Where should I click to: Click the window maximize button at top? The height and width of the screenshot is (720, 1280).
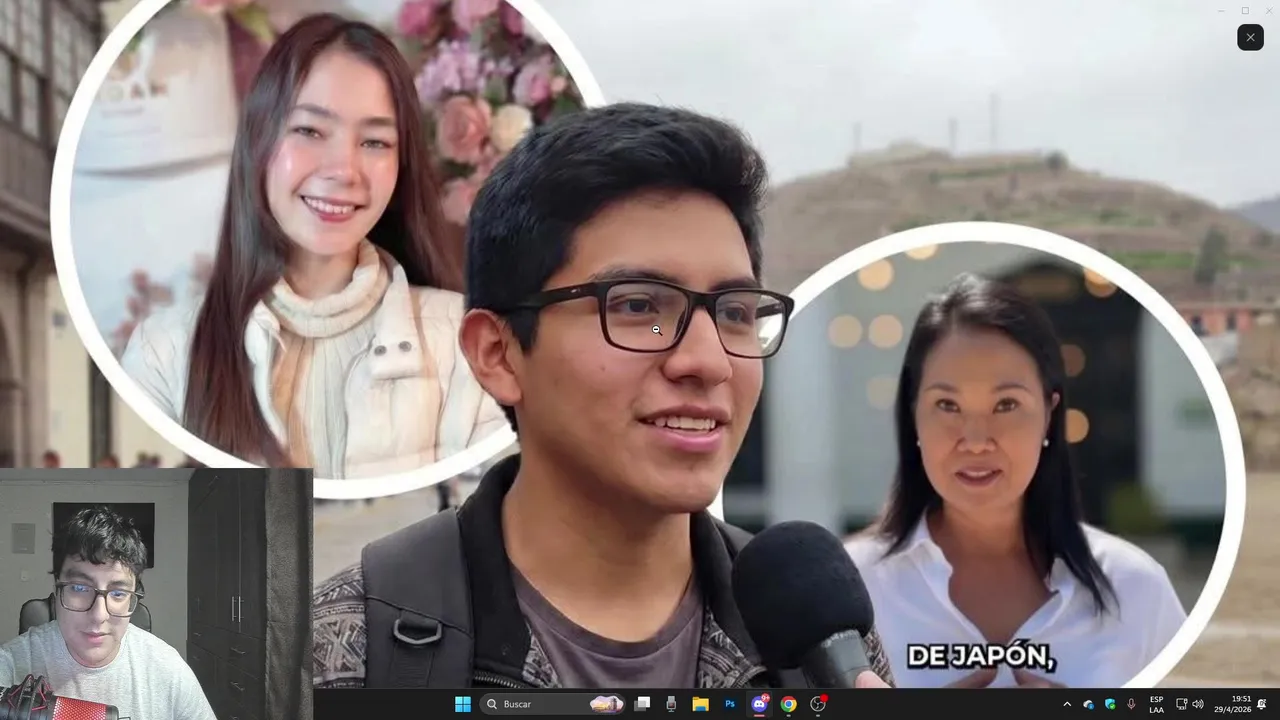click(x=1245, y=10)
